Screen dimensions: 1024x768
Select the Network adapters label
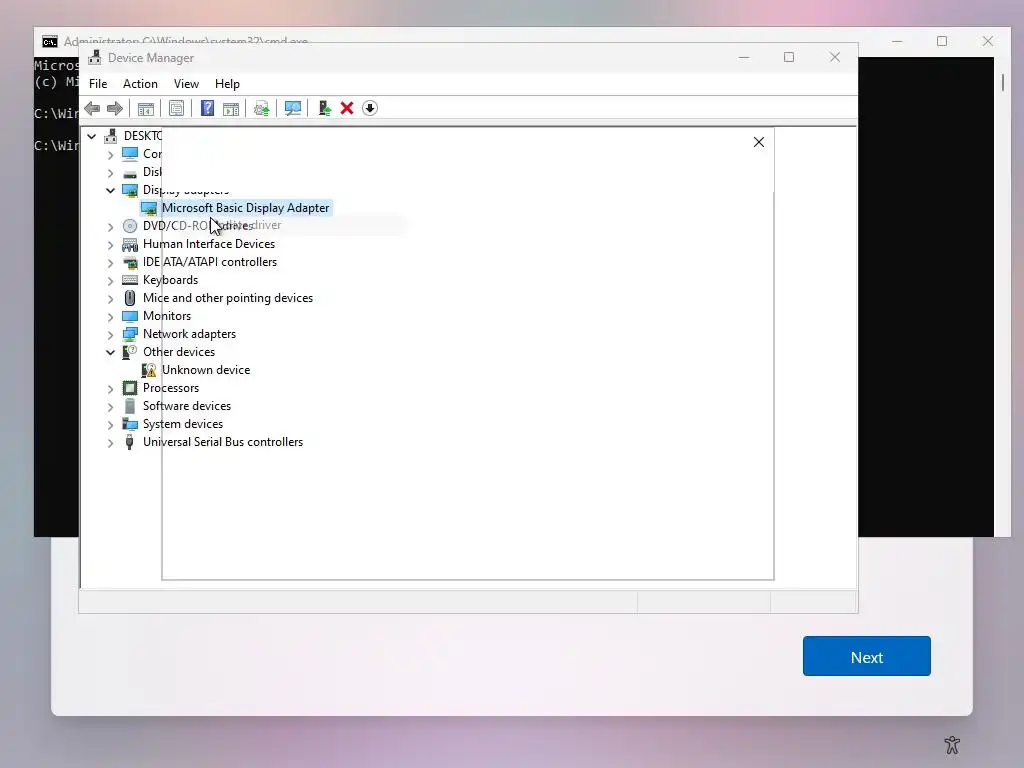tap(189, 334)
